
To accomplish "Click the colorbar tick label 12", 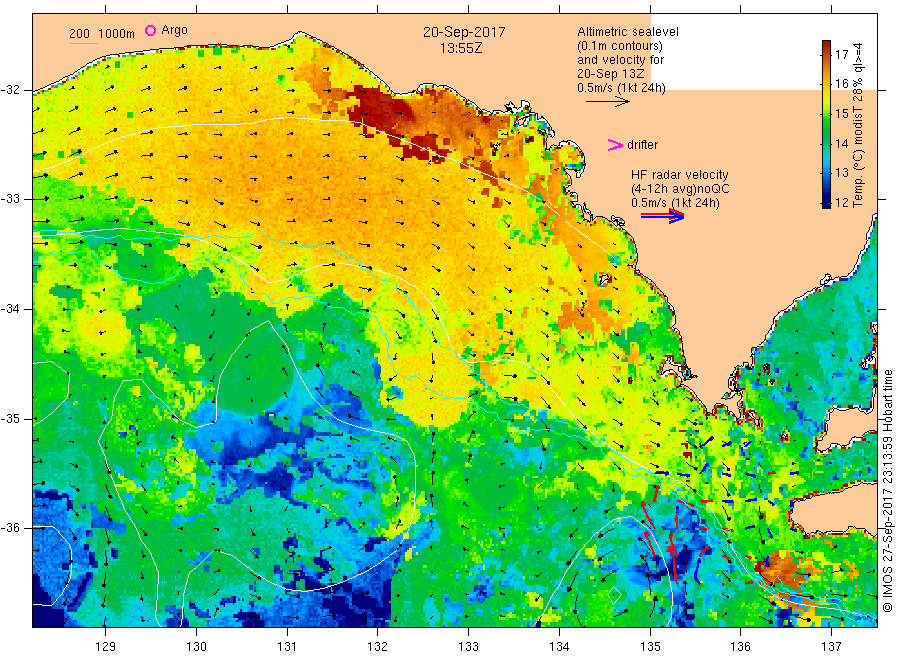I will point(841,203).
